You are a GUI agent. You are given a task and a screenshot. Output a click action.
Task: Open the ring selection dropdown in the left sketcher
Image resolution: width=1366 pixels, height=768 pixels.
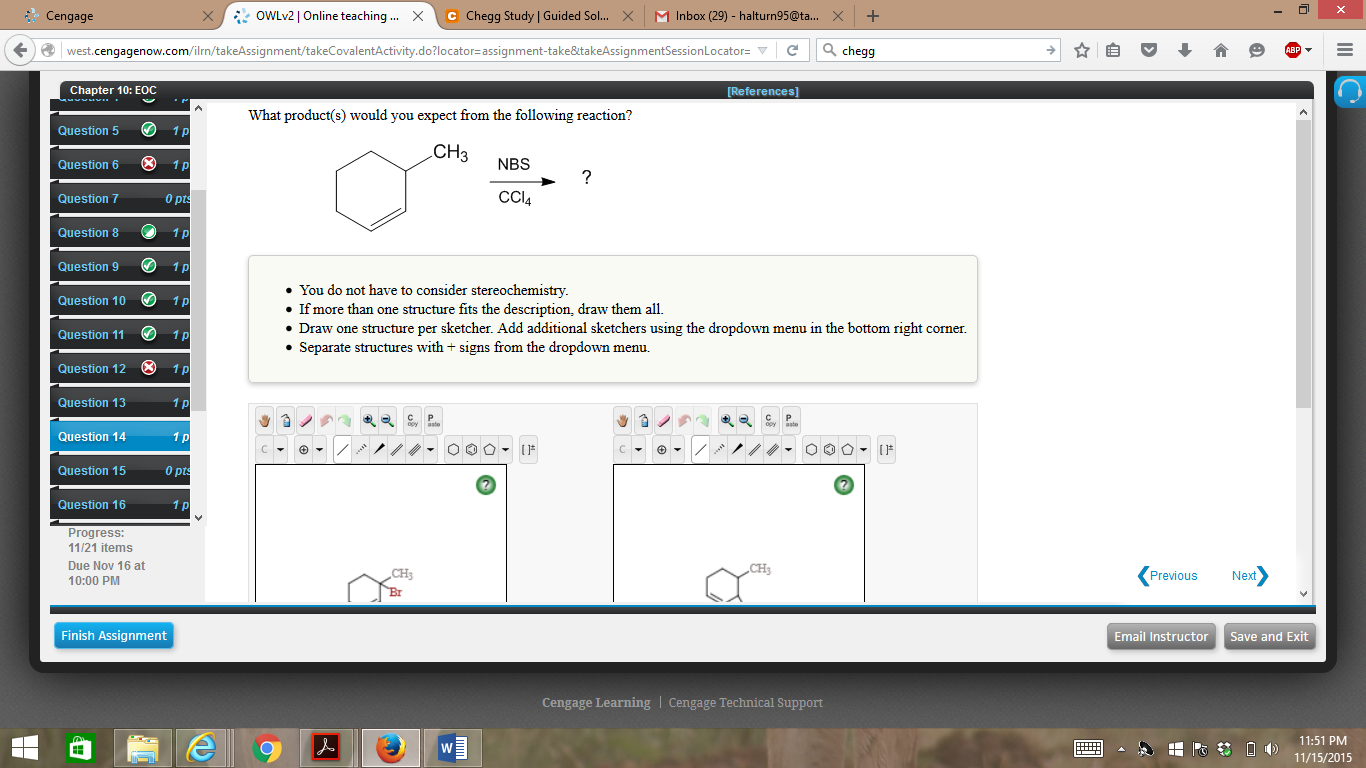pos(504,449)
